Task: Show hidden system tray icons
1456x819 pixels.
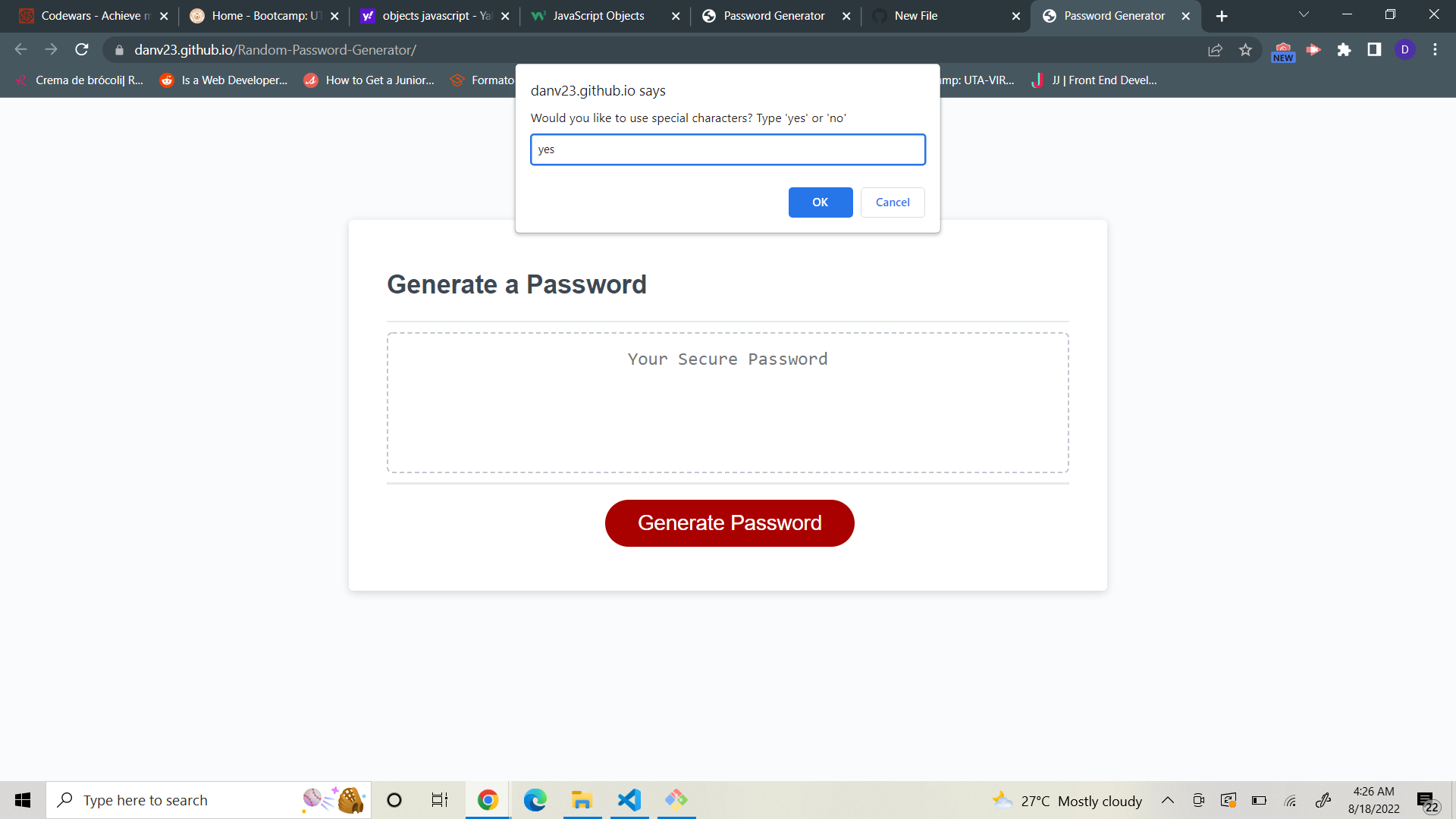Action: click(x=1168, y=800)
